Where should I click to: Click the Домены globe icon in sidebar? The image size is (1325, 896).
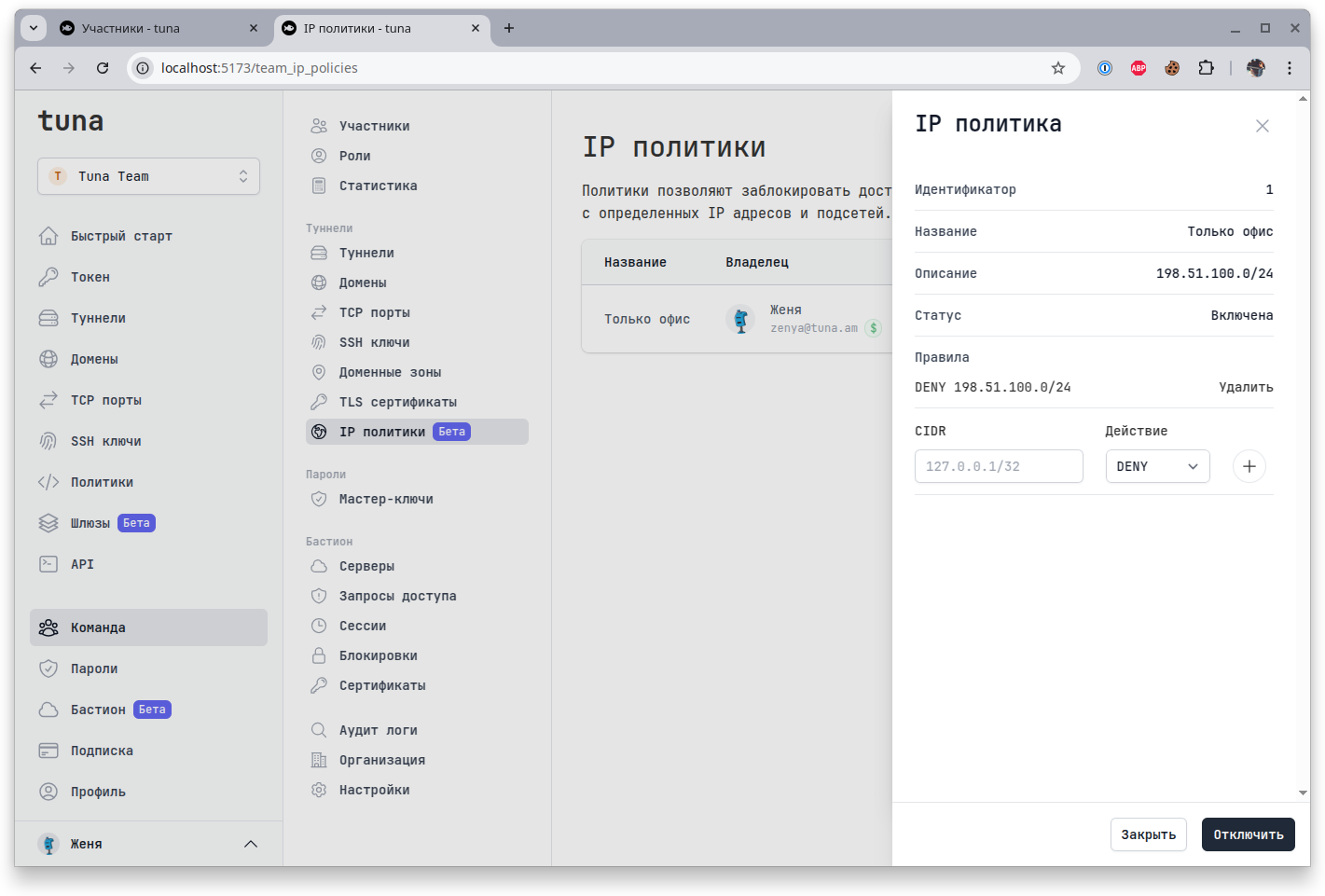49,358
